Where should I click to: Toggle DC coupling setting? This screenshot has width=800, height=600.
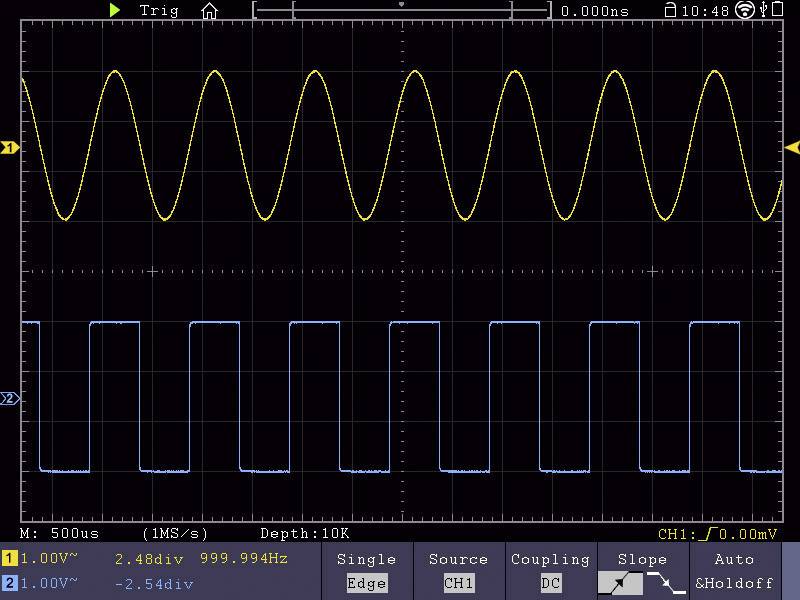click(x=549, y=583)
